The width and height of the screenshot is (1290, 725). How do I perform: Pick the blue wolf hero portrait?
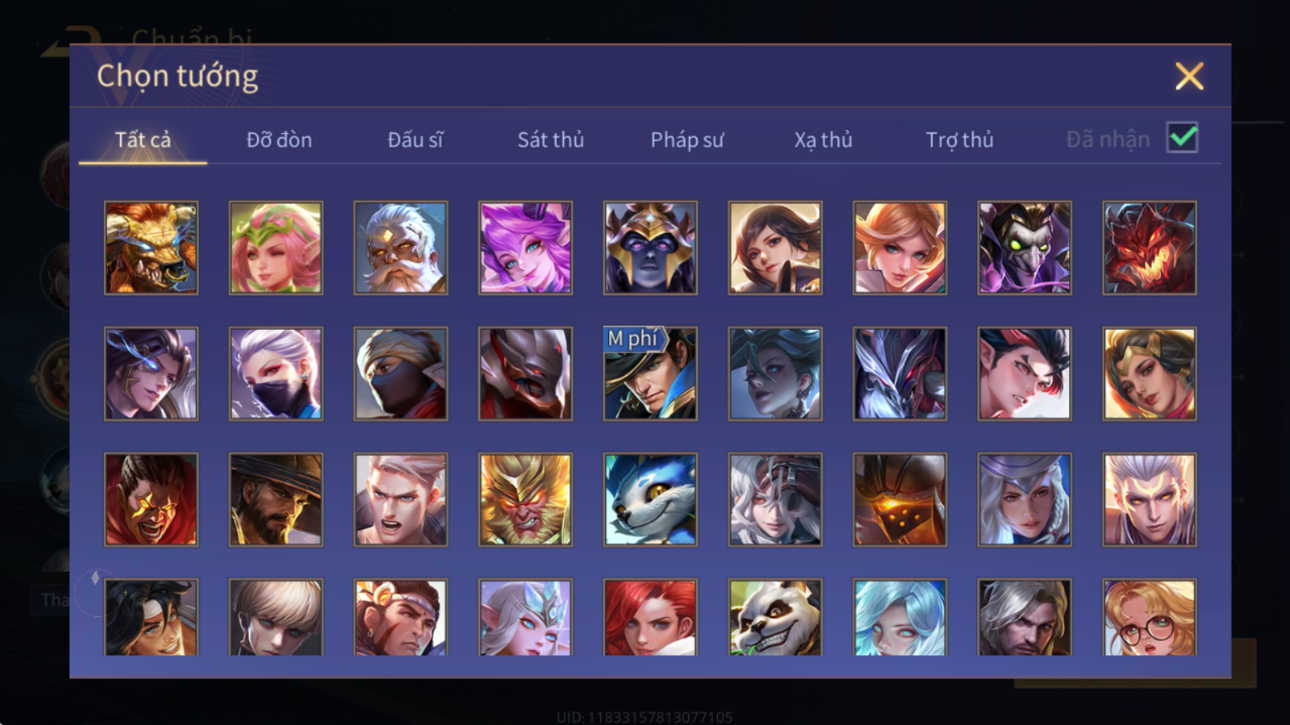(650, 499)
